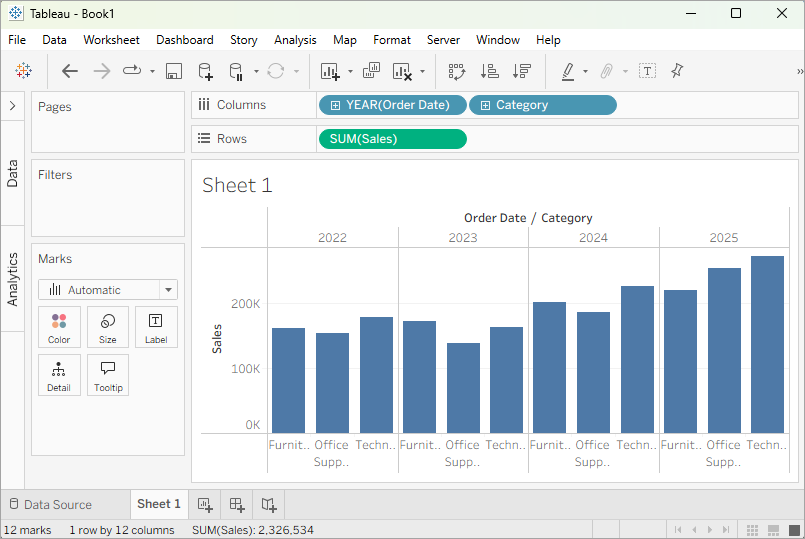Click the Undo back arrow
This screenshot has width=805, height=539.
[x=69, y=71]
